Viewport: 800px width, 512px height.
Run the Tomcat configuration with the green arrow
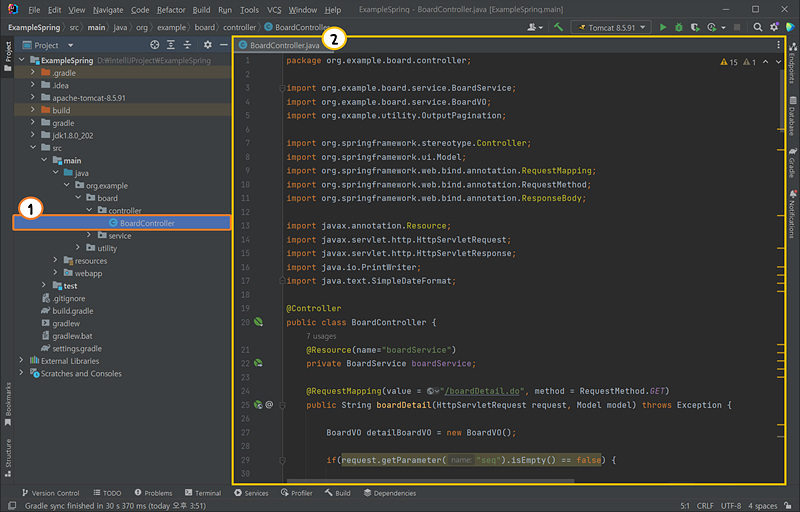[663, 27]
